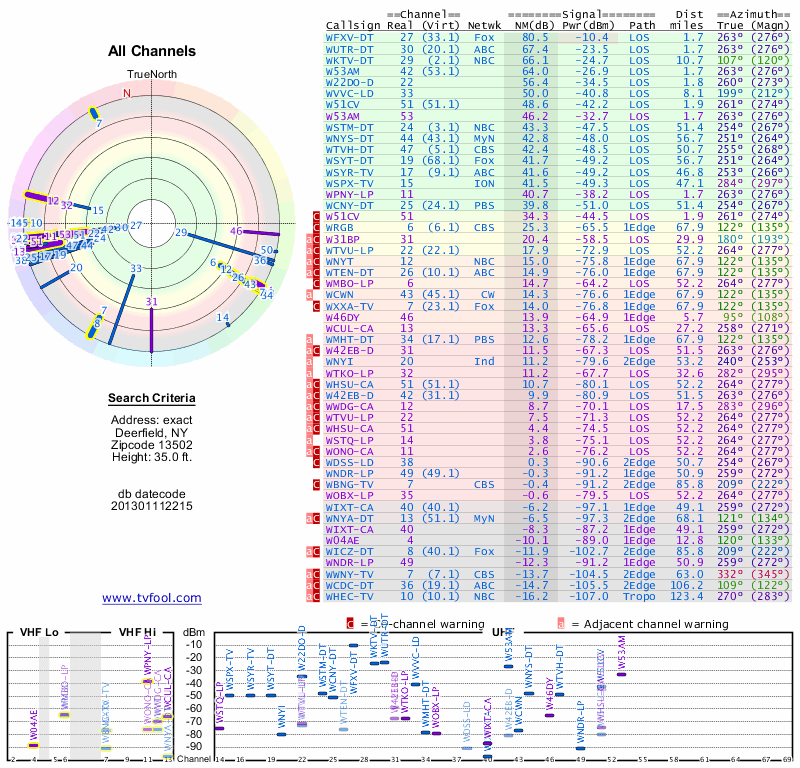The height and width of the screenshot is (768, 800).
Task: Select the W53AM bar in UHF spectrum chart
Action: 622,673
